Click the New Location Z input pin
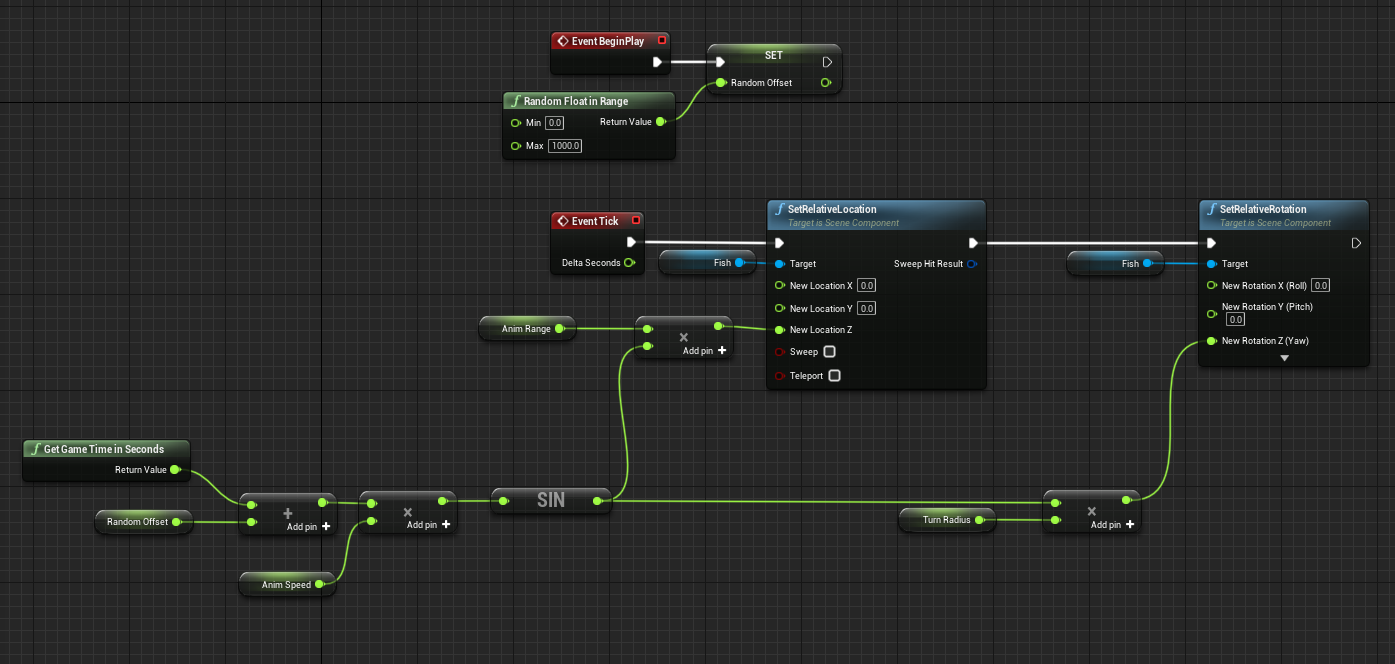1395x664 pixels. (x=780, y=329)
